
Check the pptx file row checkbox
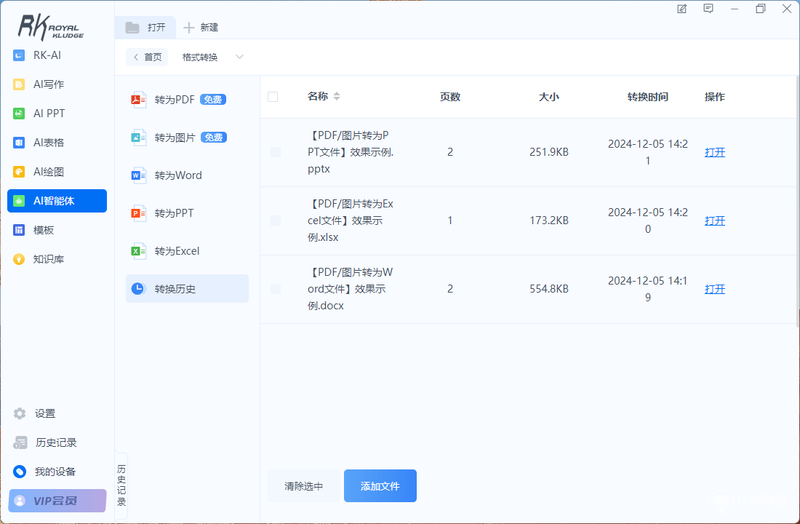tap(276, 152)
